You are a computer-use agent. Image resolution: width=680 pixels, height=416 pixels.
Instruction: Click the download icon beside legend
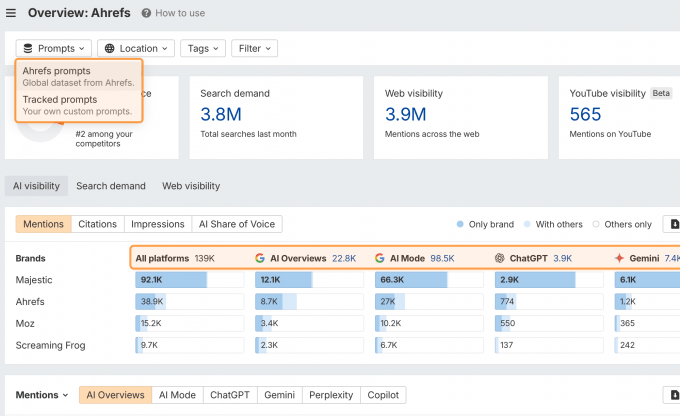[x=675, y=224]
